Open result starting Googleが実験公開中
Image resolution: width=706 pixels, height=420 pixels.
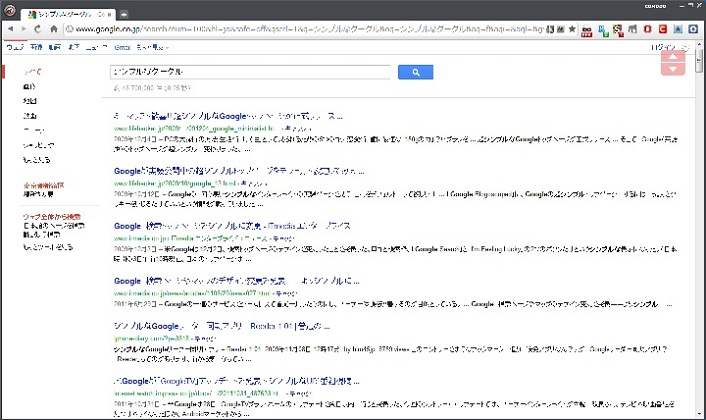pyautogui.click(x=239, y=171)
